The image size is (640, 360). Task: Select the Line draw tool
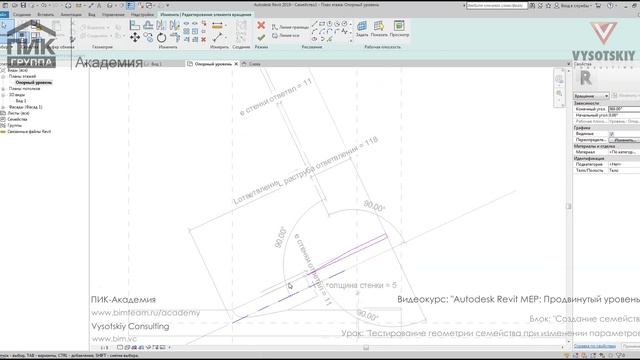click(315, 24)
